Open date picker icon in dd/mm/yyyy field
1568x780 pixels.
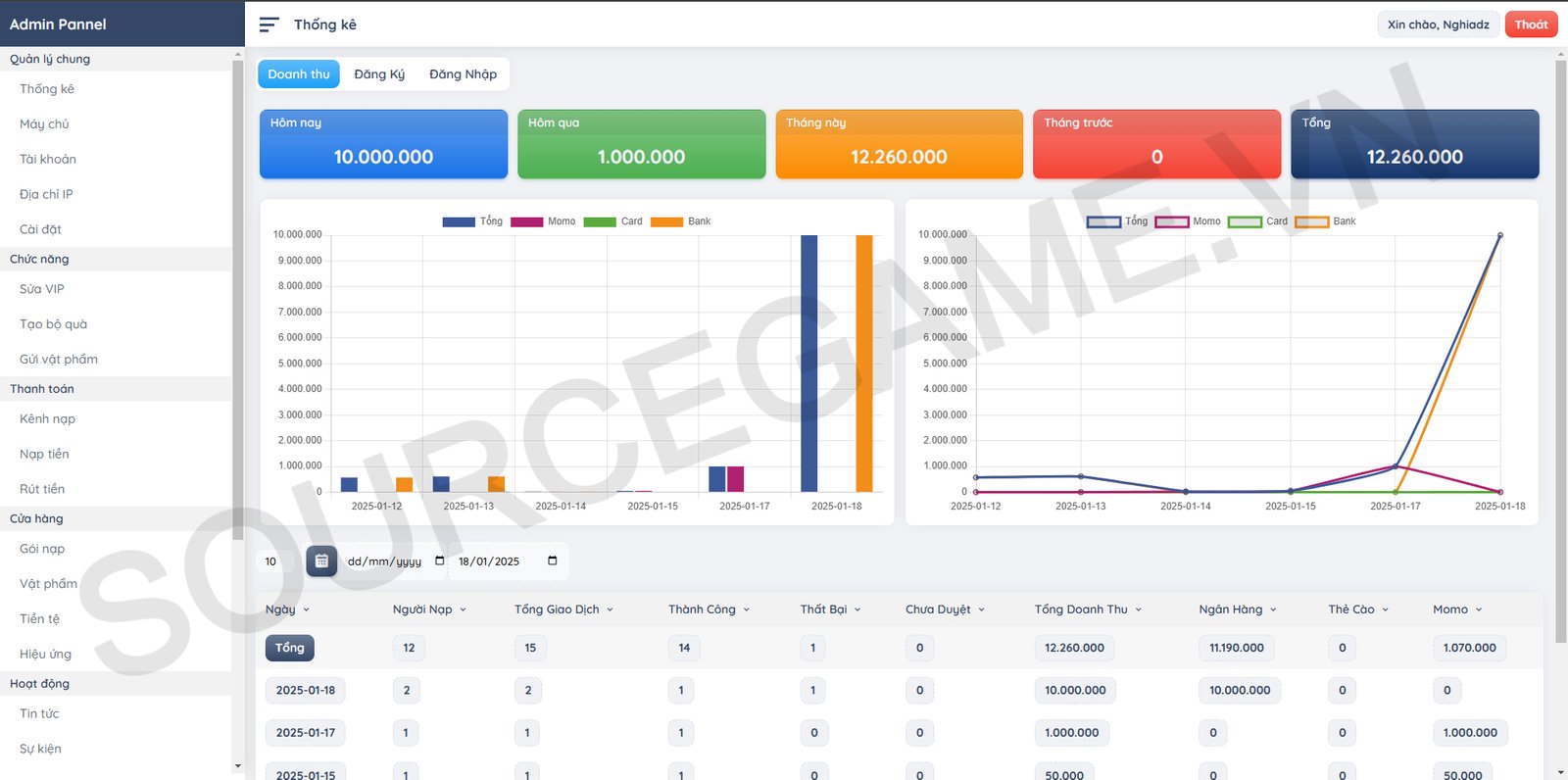pos(439,561)
